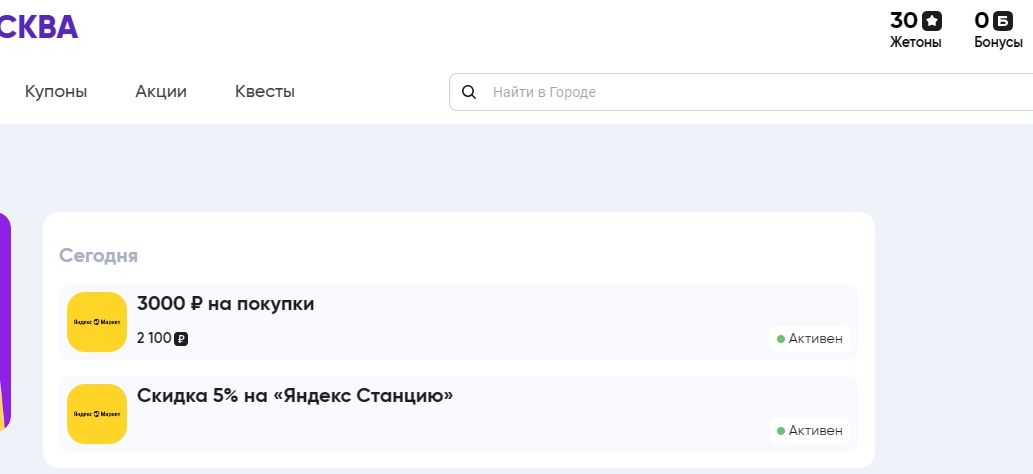Open Скидка 5% на «Яндекс Станцию» coupon
Image resolution: width=1033 pixels, height=474 pixels.
pyautogui.click(x=459, y=414)
